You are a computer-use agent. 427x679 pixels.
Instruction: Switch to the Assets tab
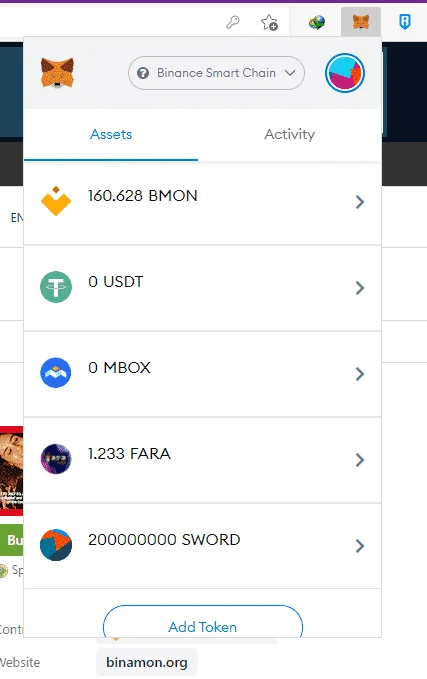click(111, 134)
